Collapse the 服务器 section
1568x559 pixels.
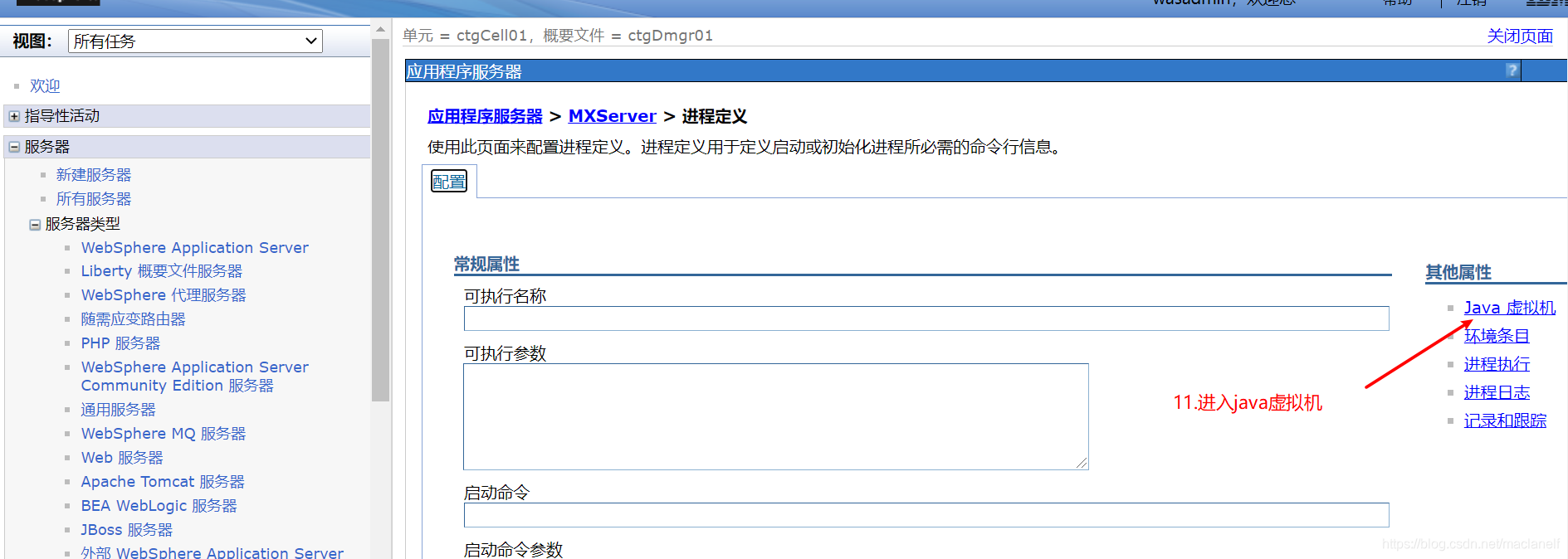tap(14, 147)
